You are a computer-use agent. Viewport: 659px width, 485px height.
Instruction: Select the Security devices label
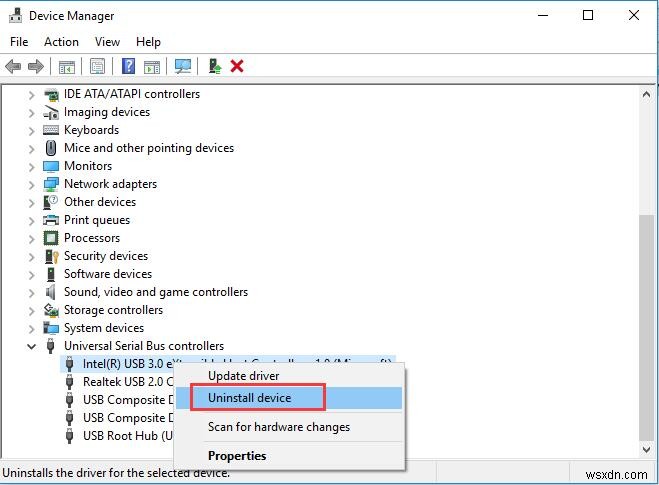(106, 256)
